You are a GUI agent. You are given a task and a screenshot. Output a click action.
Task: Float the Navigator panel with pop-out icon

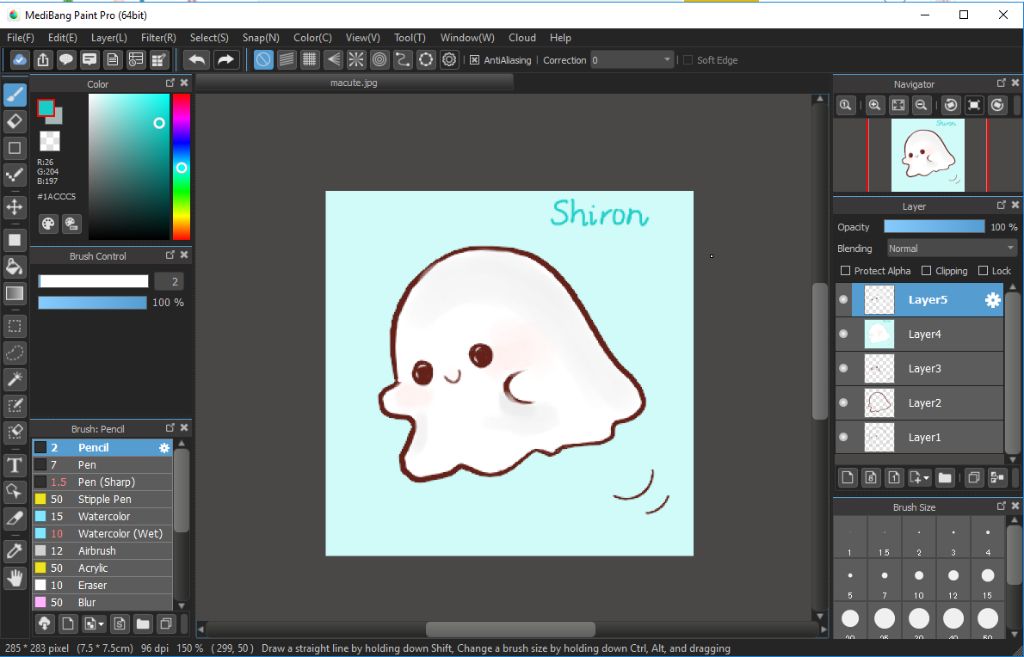(1001, 83)
